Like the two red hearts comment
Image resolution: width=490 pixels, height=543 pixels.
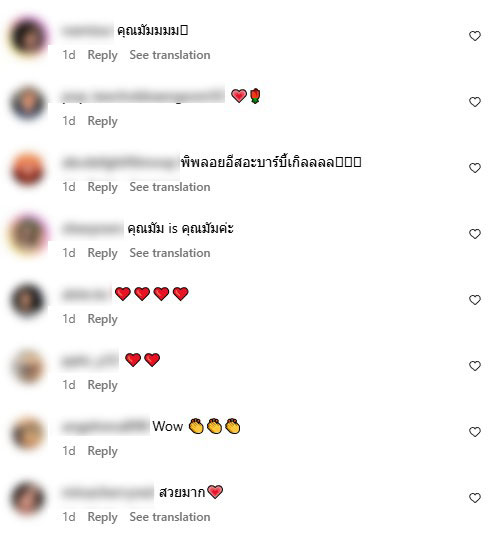[x=474, y=366]
